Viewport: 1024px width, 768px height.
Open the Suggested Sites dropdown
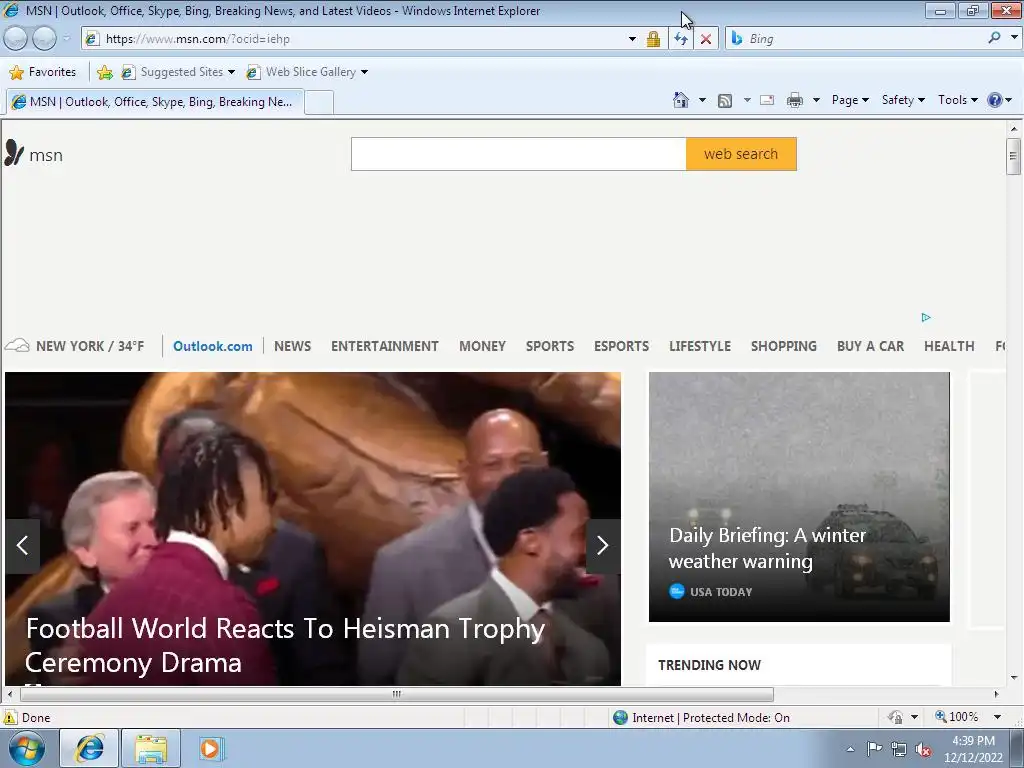click(x=178, y=72)
